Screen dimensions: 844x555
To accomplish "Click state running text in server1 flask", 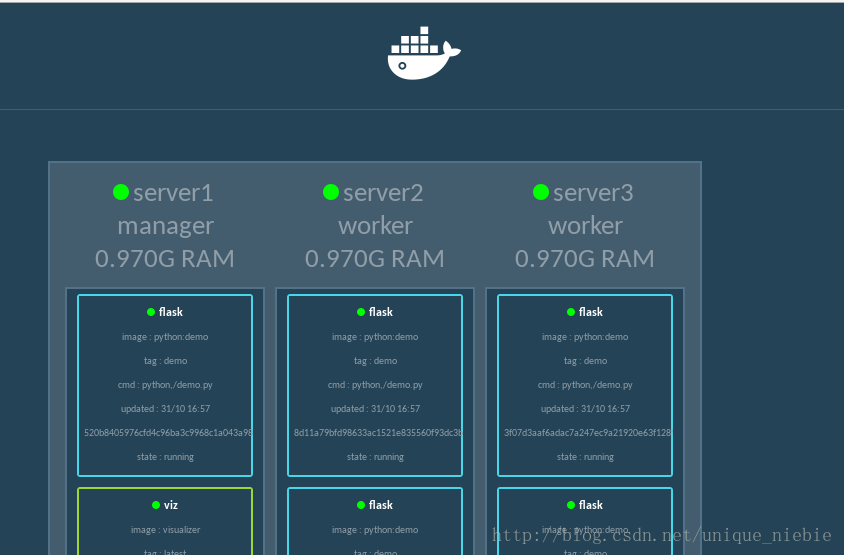I will (165, 457).
